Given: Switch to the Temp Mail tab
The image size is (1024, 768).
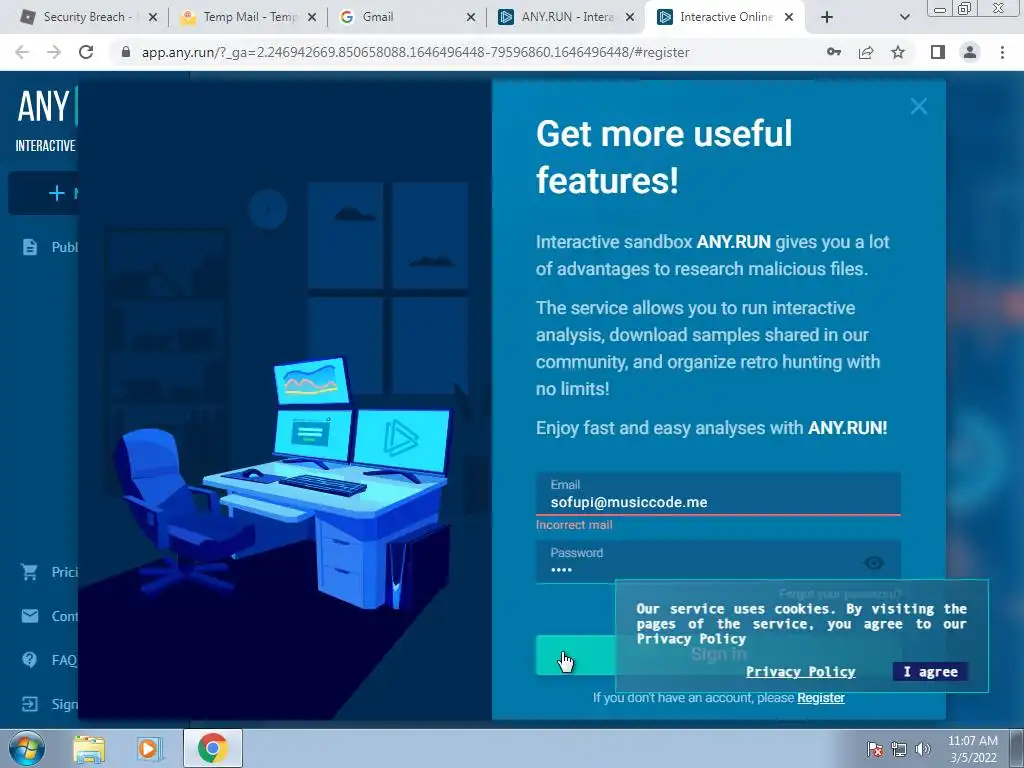Looking at the screenshot, I should coord(248,17).
